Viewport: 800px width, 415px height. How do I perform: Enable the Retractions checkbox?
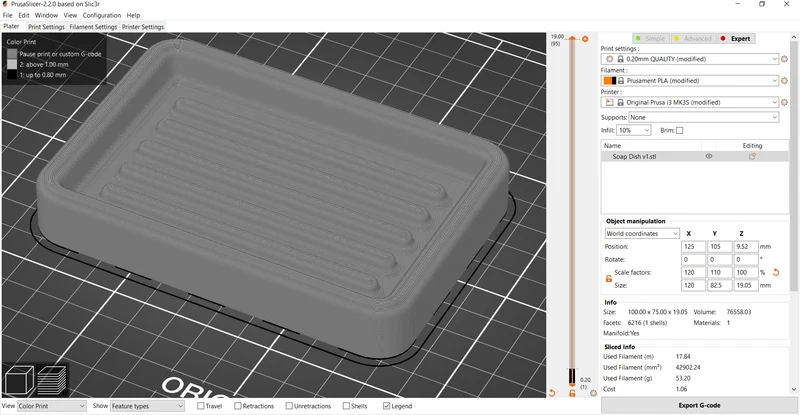[x=238, y=406]
